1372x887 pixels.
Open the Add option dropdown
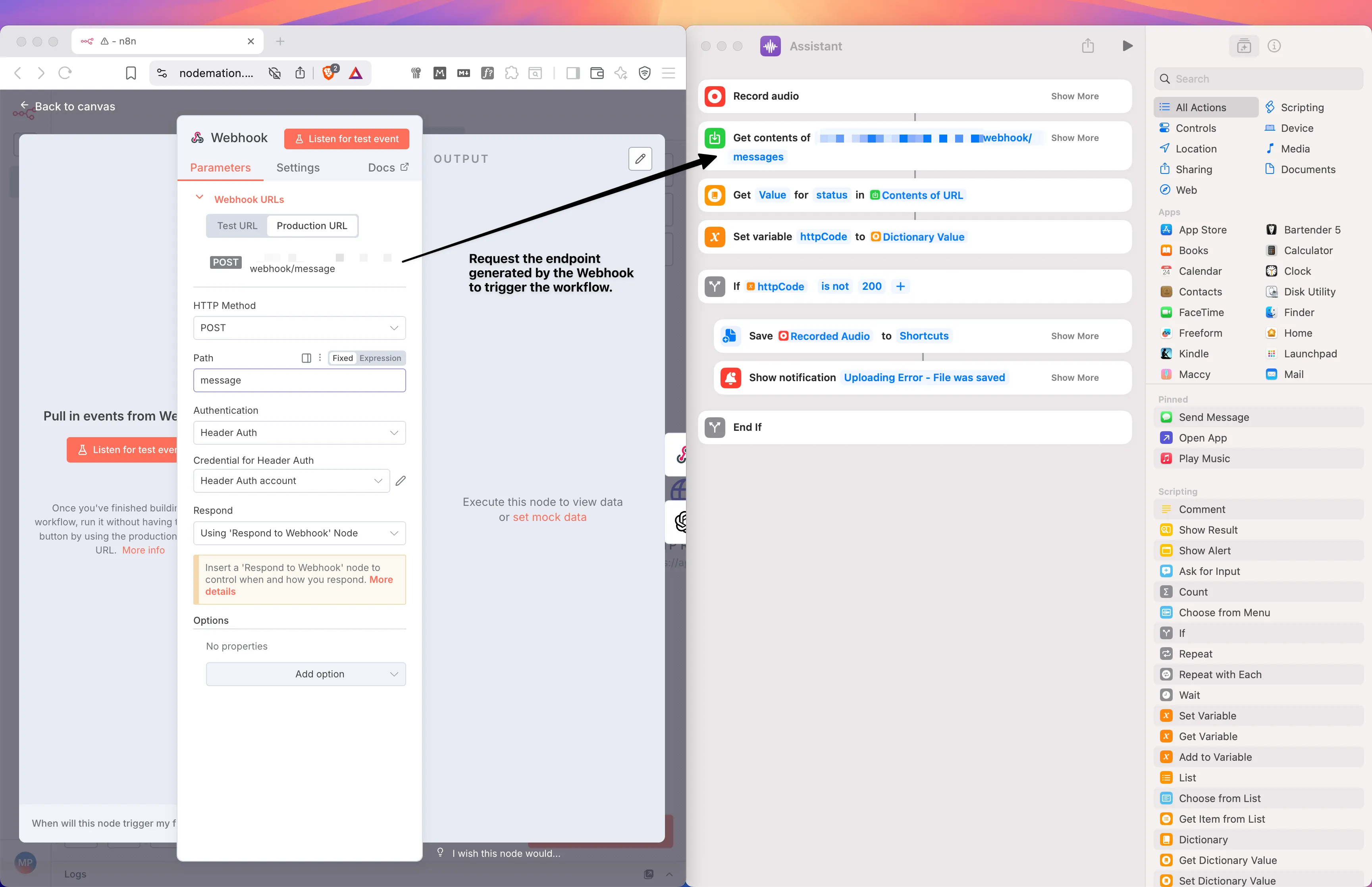pos(306,674)
